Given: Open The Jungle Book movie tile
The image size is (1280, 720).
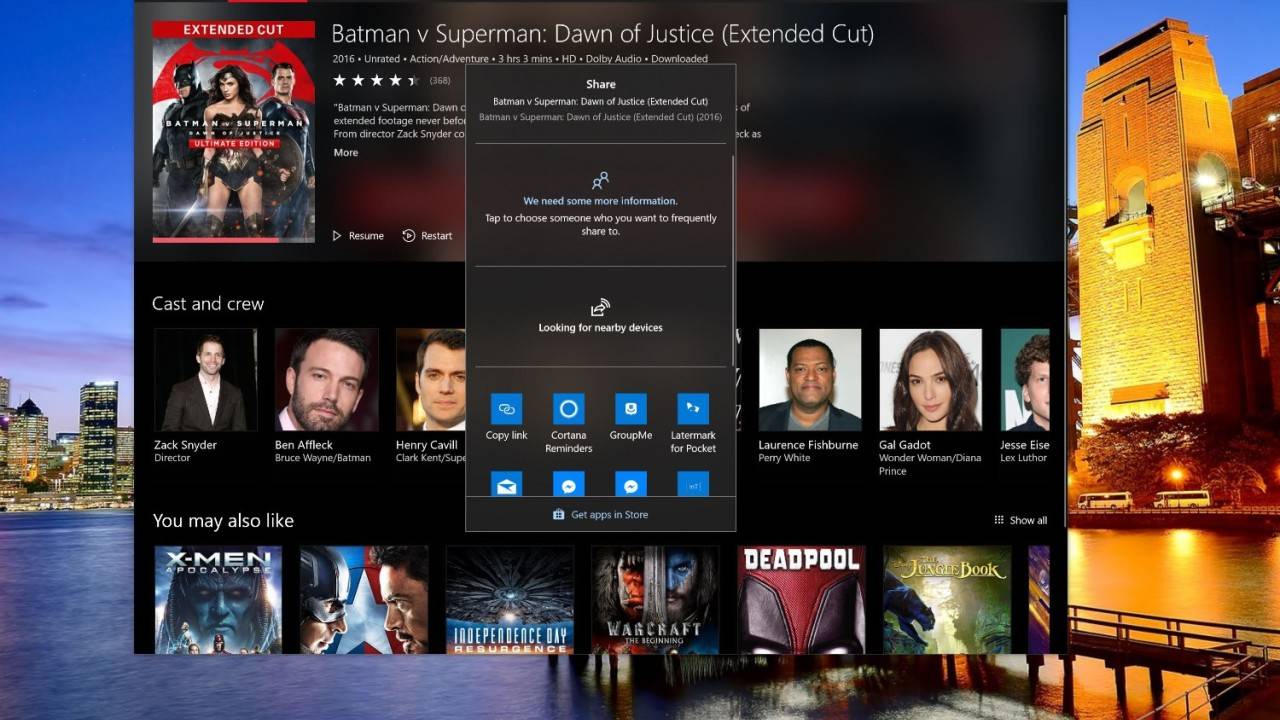Looking at the screenshot, I should (947, 600).
